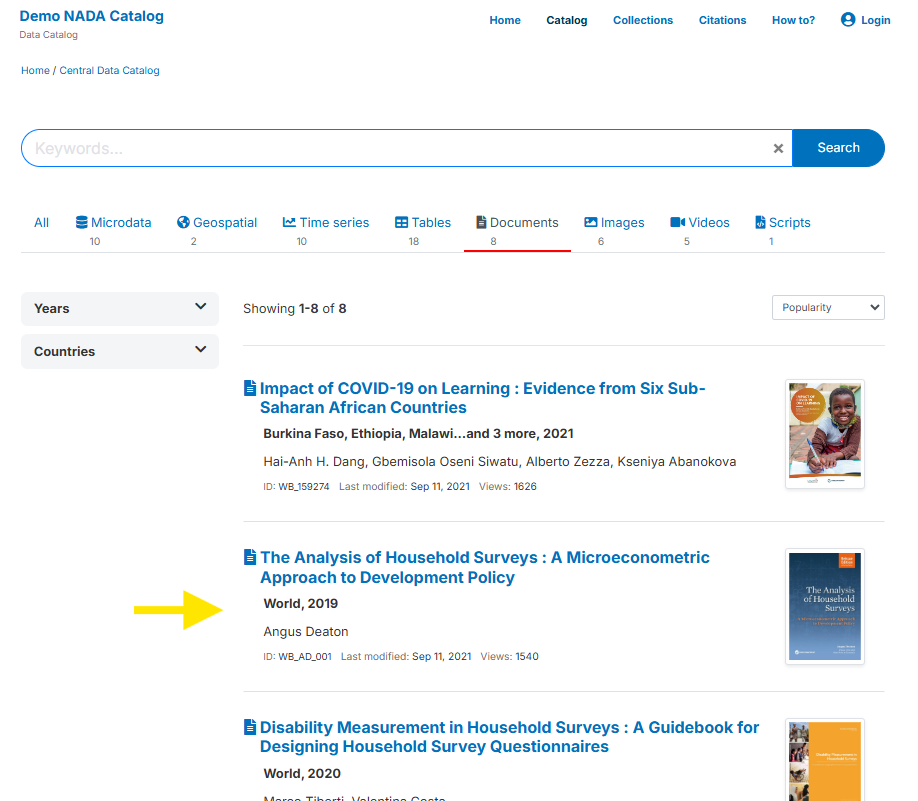Click the Analysis of Household Surveys cover thumbnail
This screenshot has width=918, height=801.
click(825, 606)
